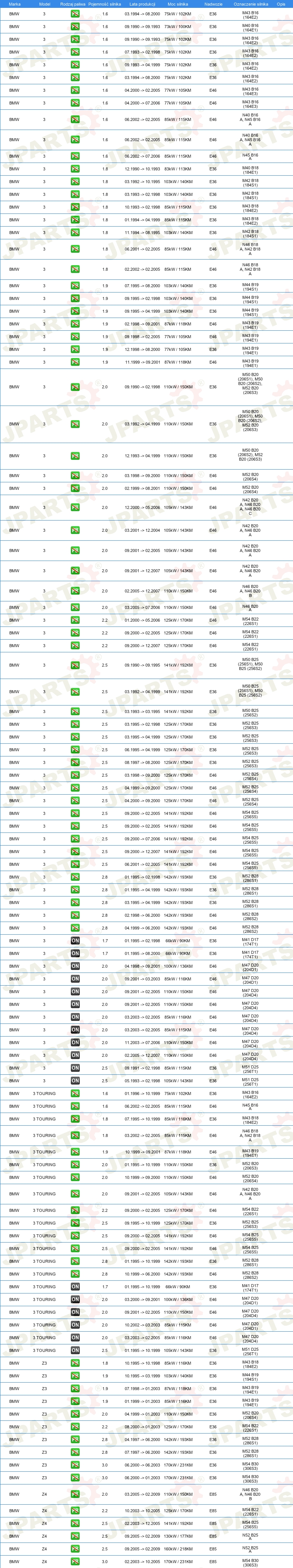Click the Z4 power cell 130kW / 177KM

(x=178, y=1536)
